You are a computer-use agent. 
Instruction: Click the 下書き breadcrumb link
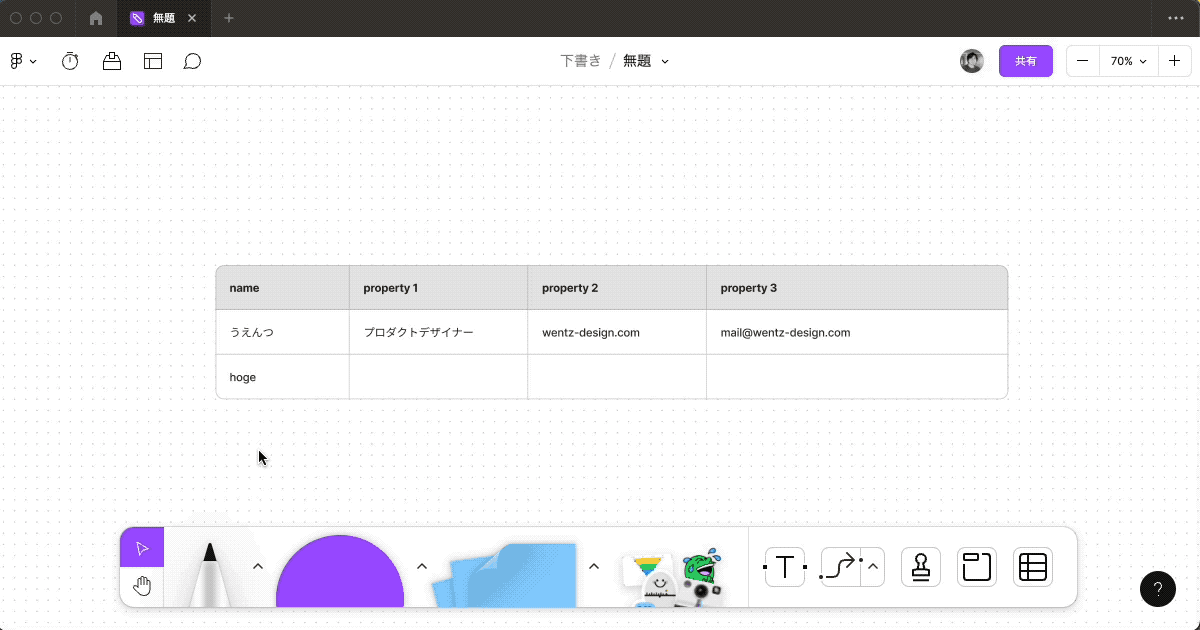[x=581, y=61]
